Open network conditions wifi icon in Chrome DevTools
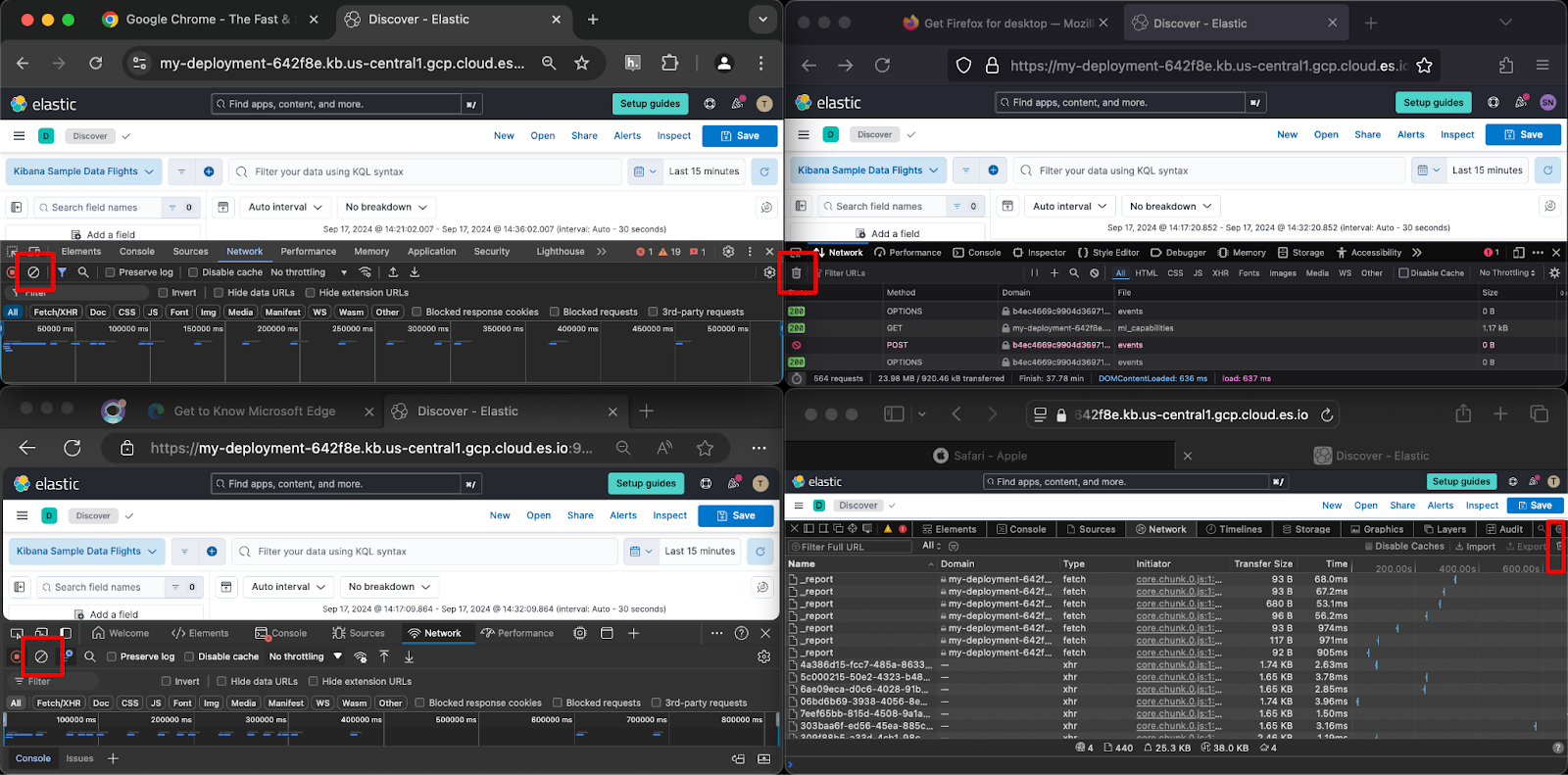1568x775 pixels. click(366, 272)
